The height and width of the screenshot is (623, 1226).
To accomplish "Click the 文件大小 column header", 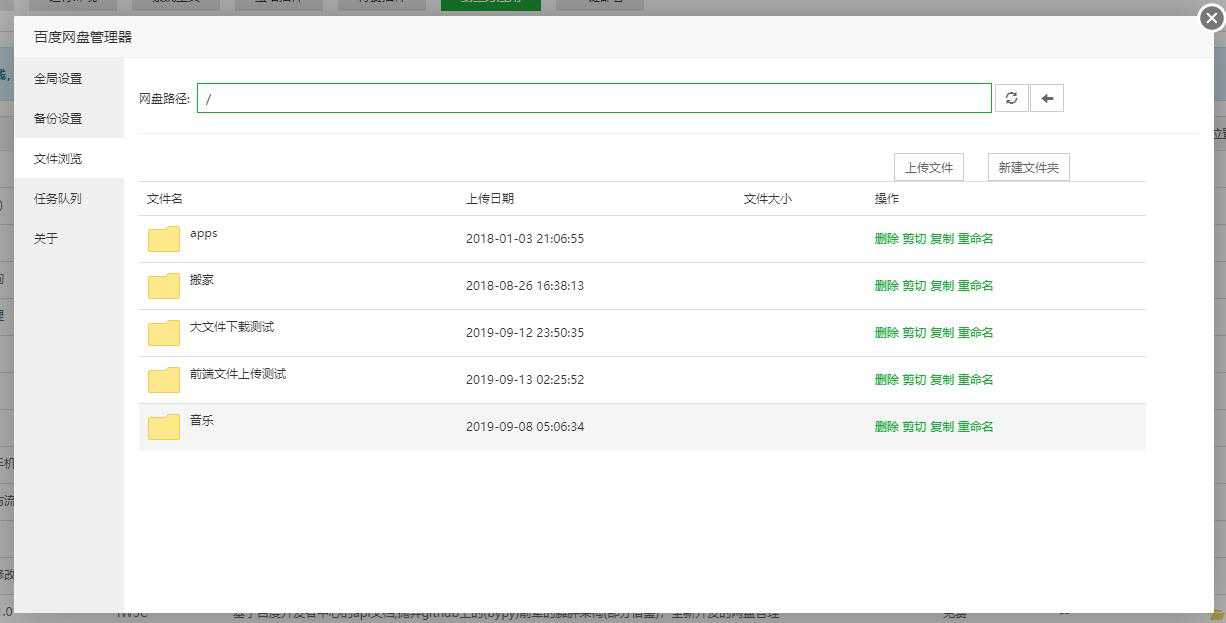I will [x=768, y=199].
